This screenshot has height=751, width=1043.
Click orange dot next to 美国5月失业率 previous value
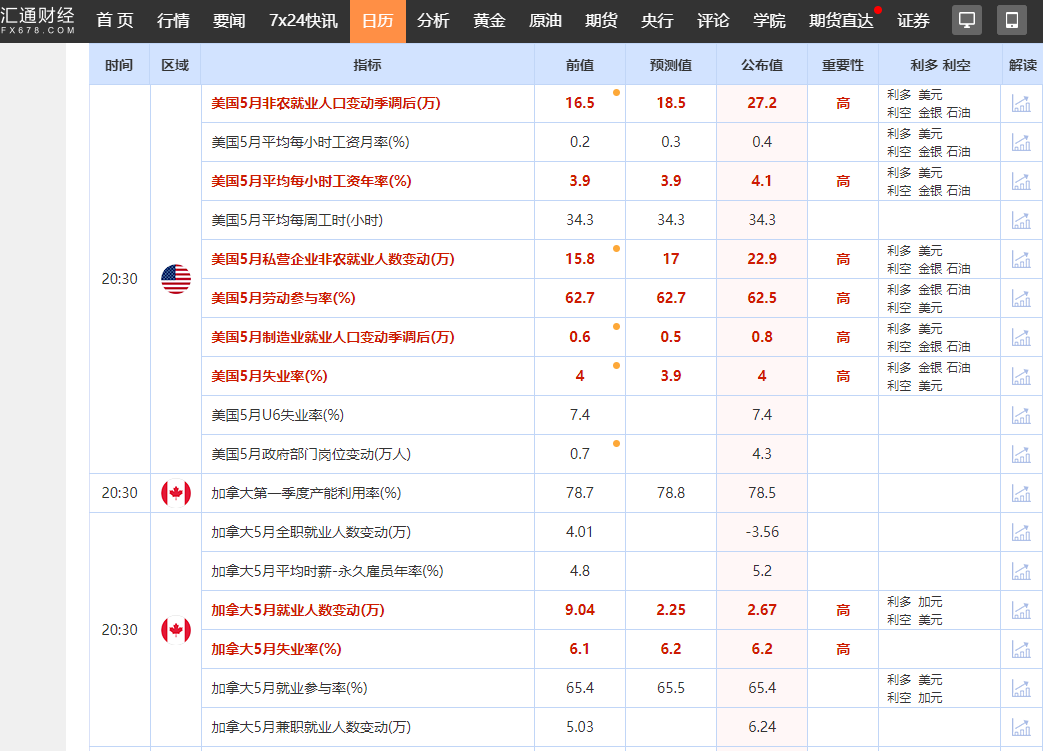click(616, 365)
